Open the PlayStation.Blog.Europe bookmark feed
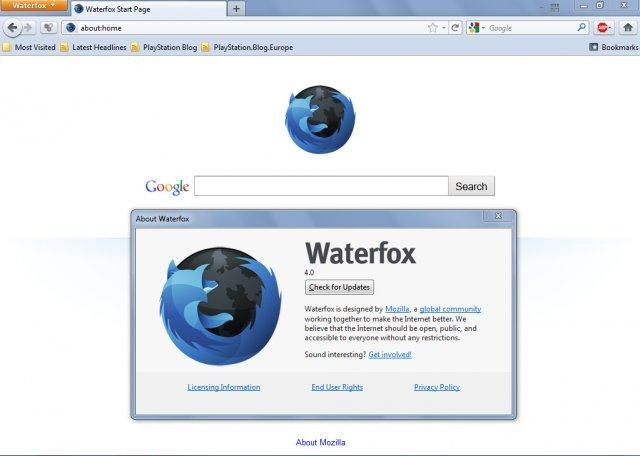This screenshot has width=640, height=456. 247,47
